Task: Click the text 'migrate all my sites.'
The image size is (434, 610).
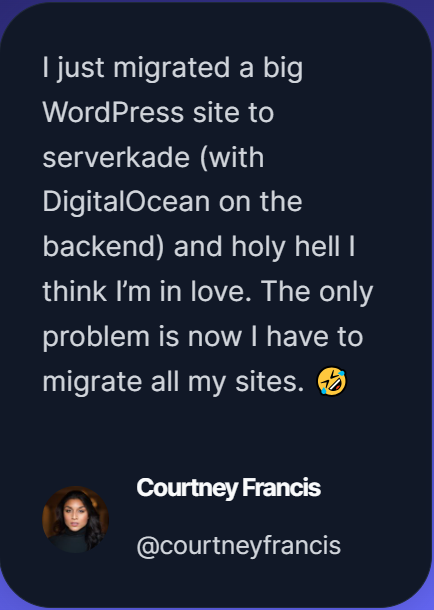Action: [x=173, y=382]
